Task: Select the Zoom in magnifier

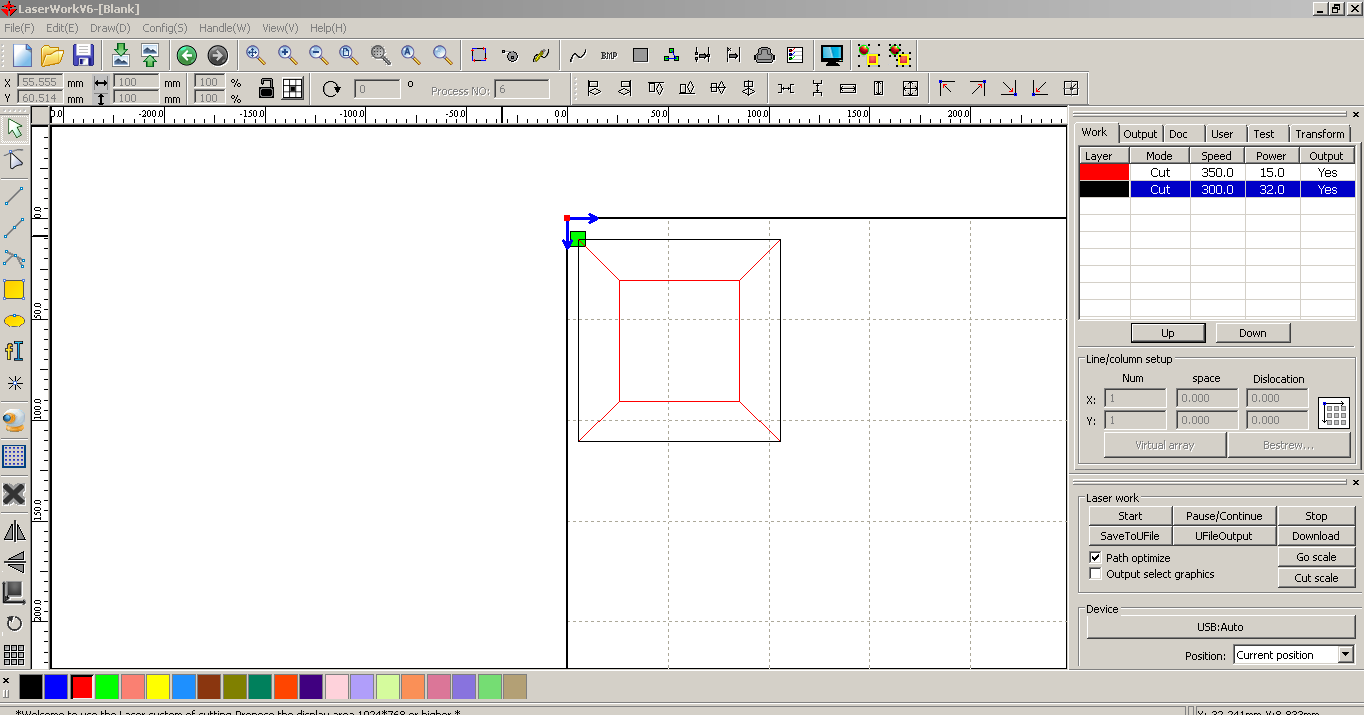Action: click(x=287, y=55)
